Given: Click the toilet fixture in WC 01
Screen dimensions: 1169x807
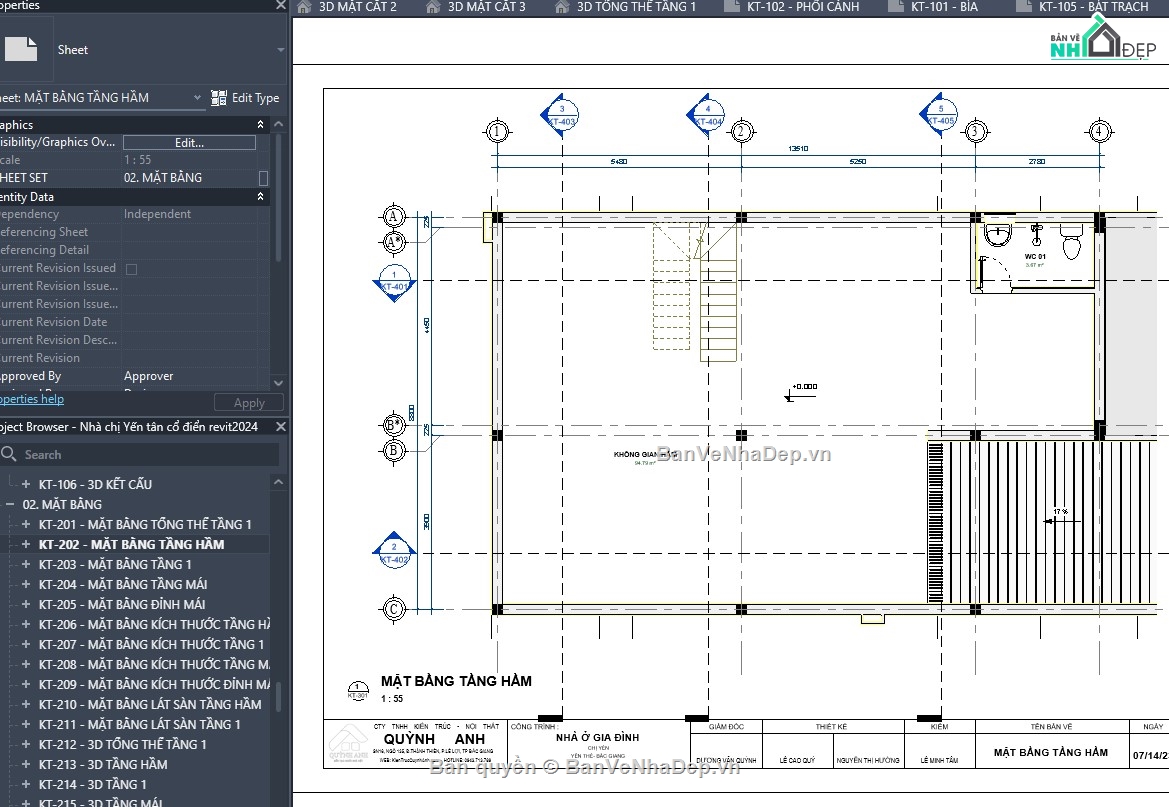Looking at the screenshot, I should pyautogui.click(x=1071, y=241).
